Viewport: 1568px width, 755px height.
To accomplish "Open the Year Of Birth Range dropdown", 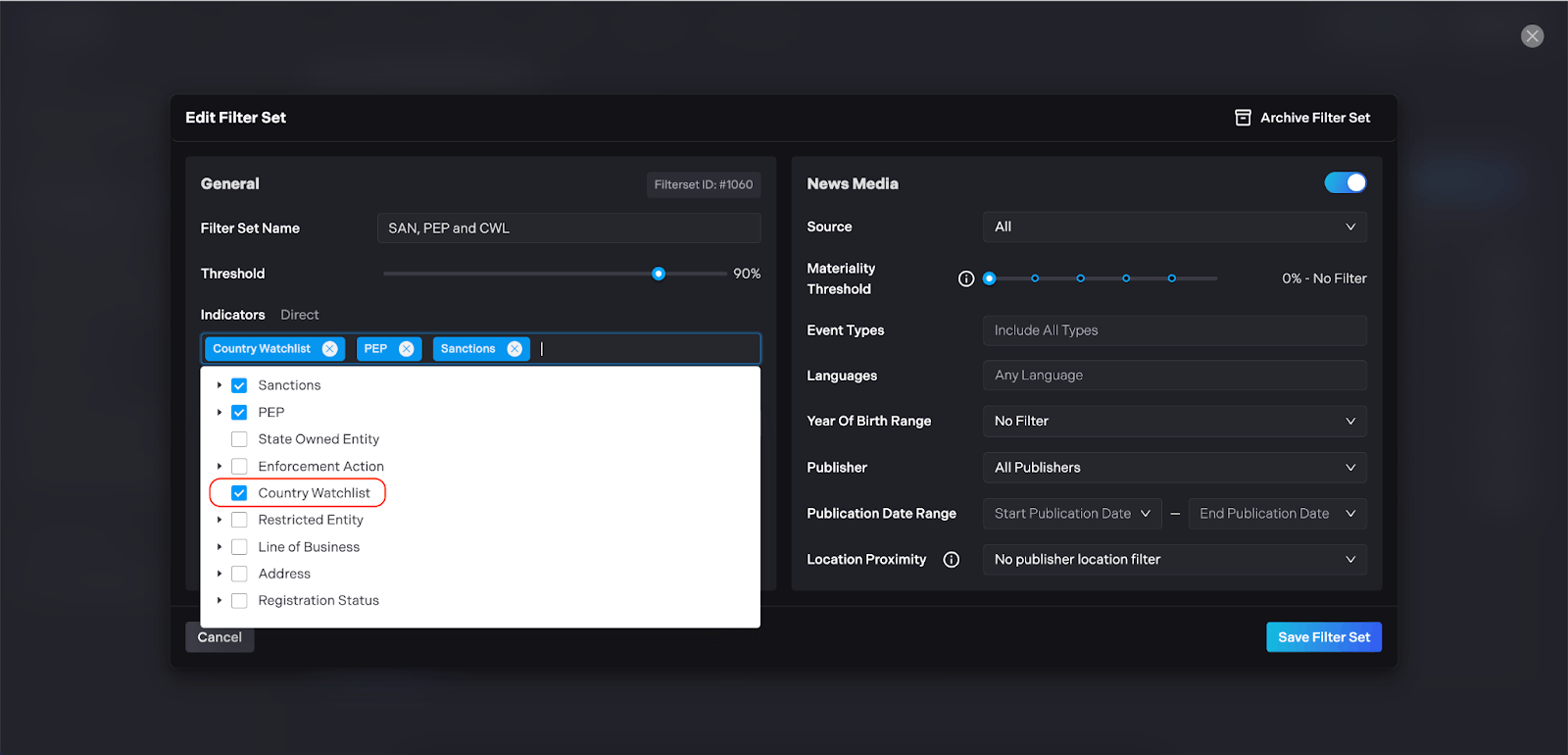I will coord(1174,422).
